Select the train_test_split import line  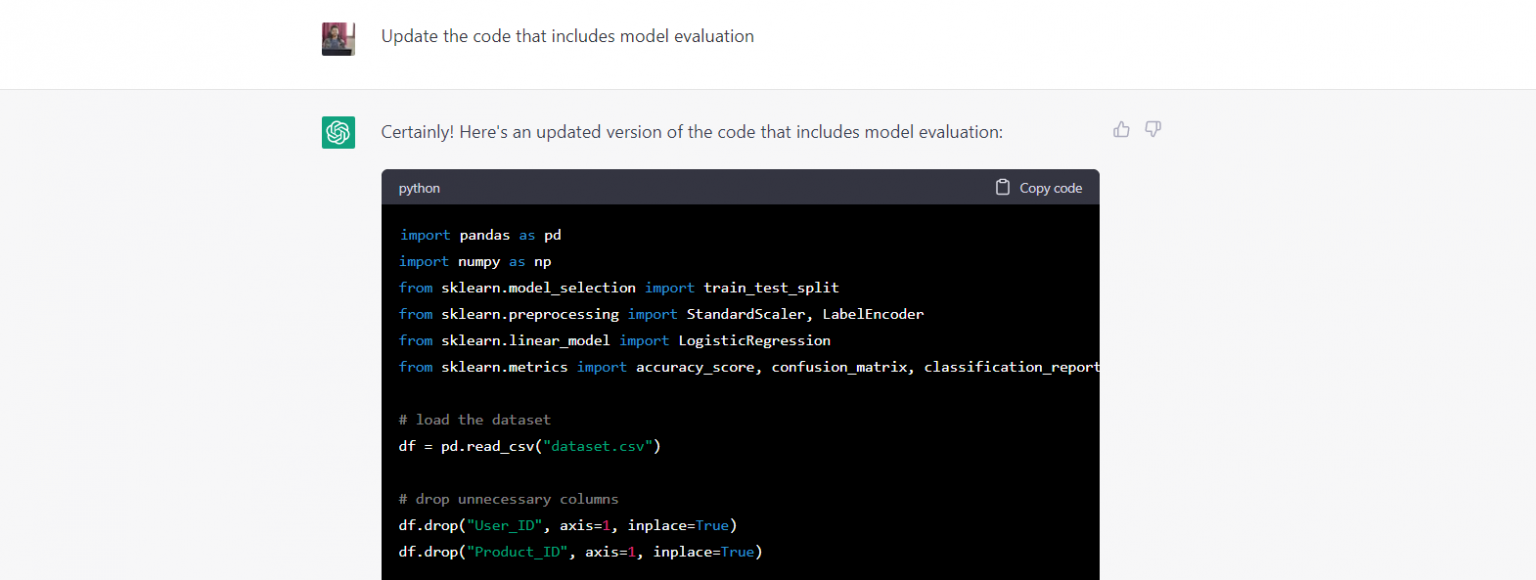pos(618,288)
